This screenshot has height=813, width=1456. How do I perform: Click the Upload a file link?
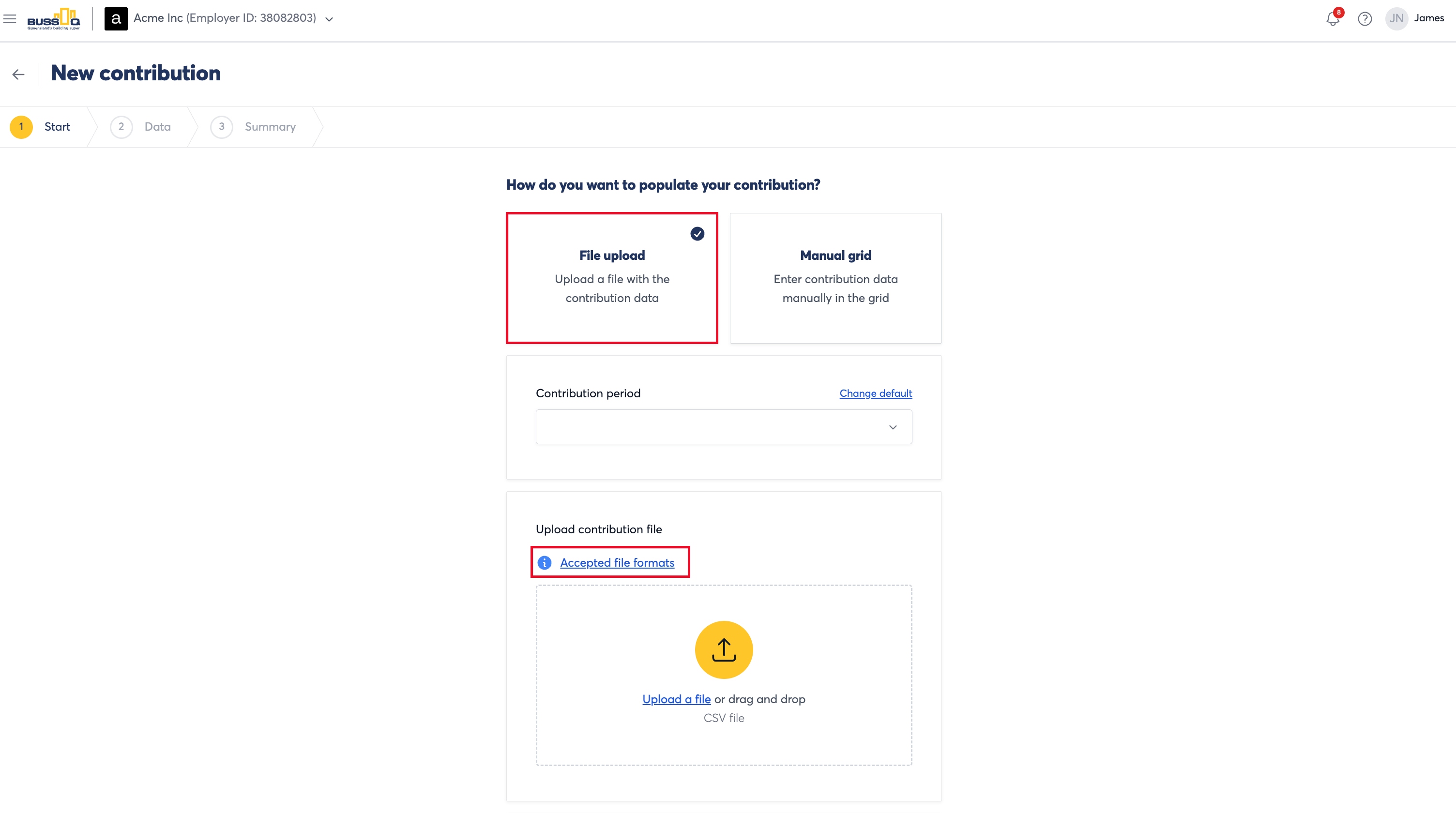pyautogui.click(x=677, y=699)
